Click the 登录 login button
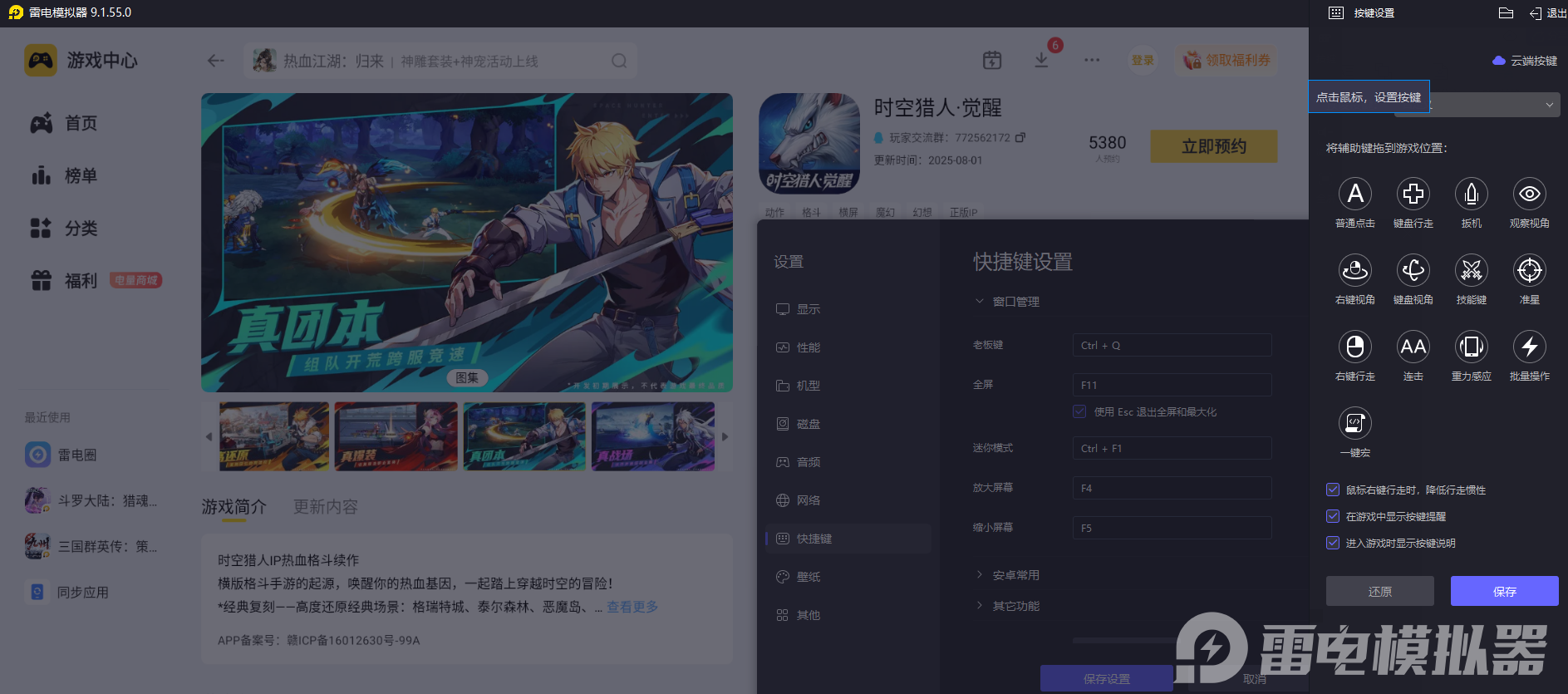This screenshot has width=1568, height=694. coord(1143,61)
